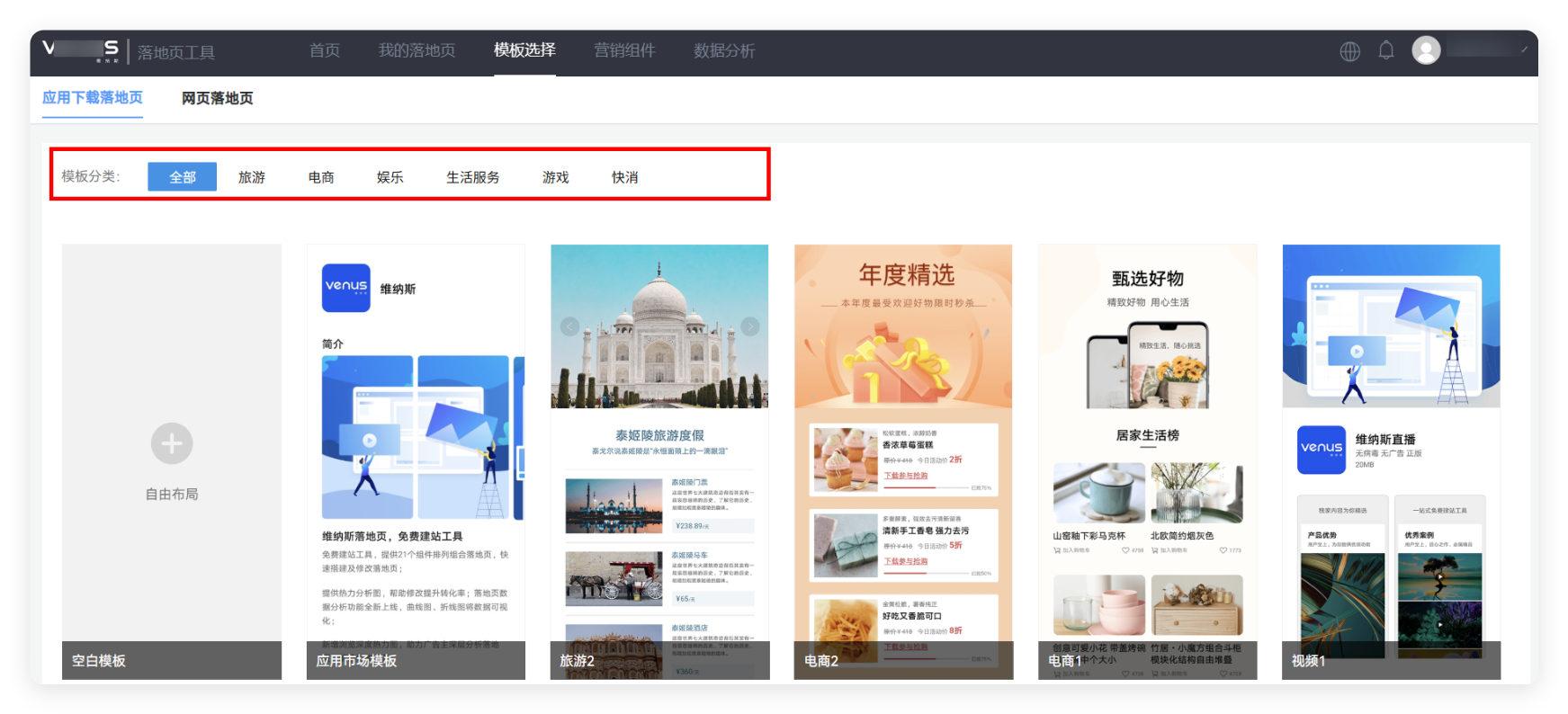Select 模板选择 in top navigation
Image resolution: width=1568 pixels, height=714 pixels.
(524, 50)
